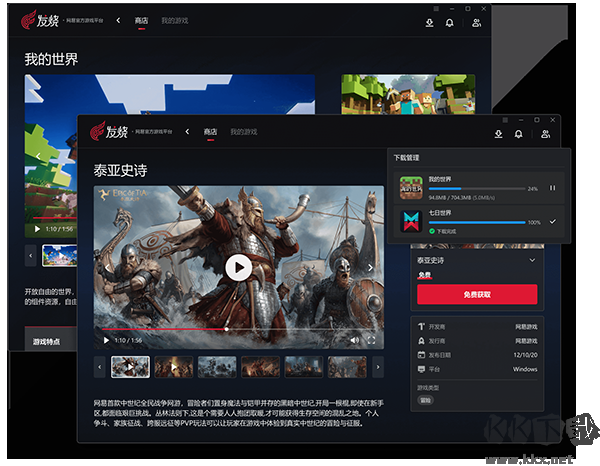Viewport: 600px width, 466px height.
Task: Click the 七日世界 download progress bar
Action: tap(477, 222)
